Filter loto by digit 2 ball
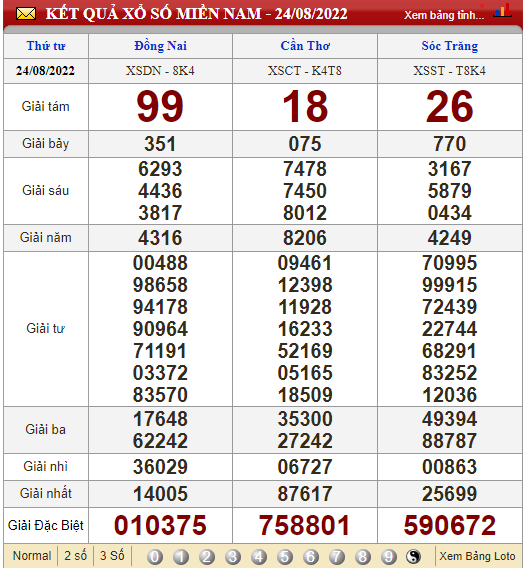The image size is (523, 568). (x=207, y=556)
